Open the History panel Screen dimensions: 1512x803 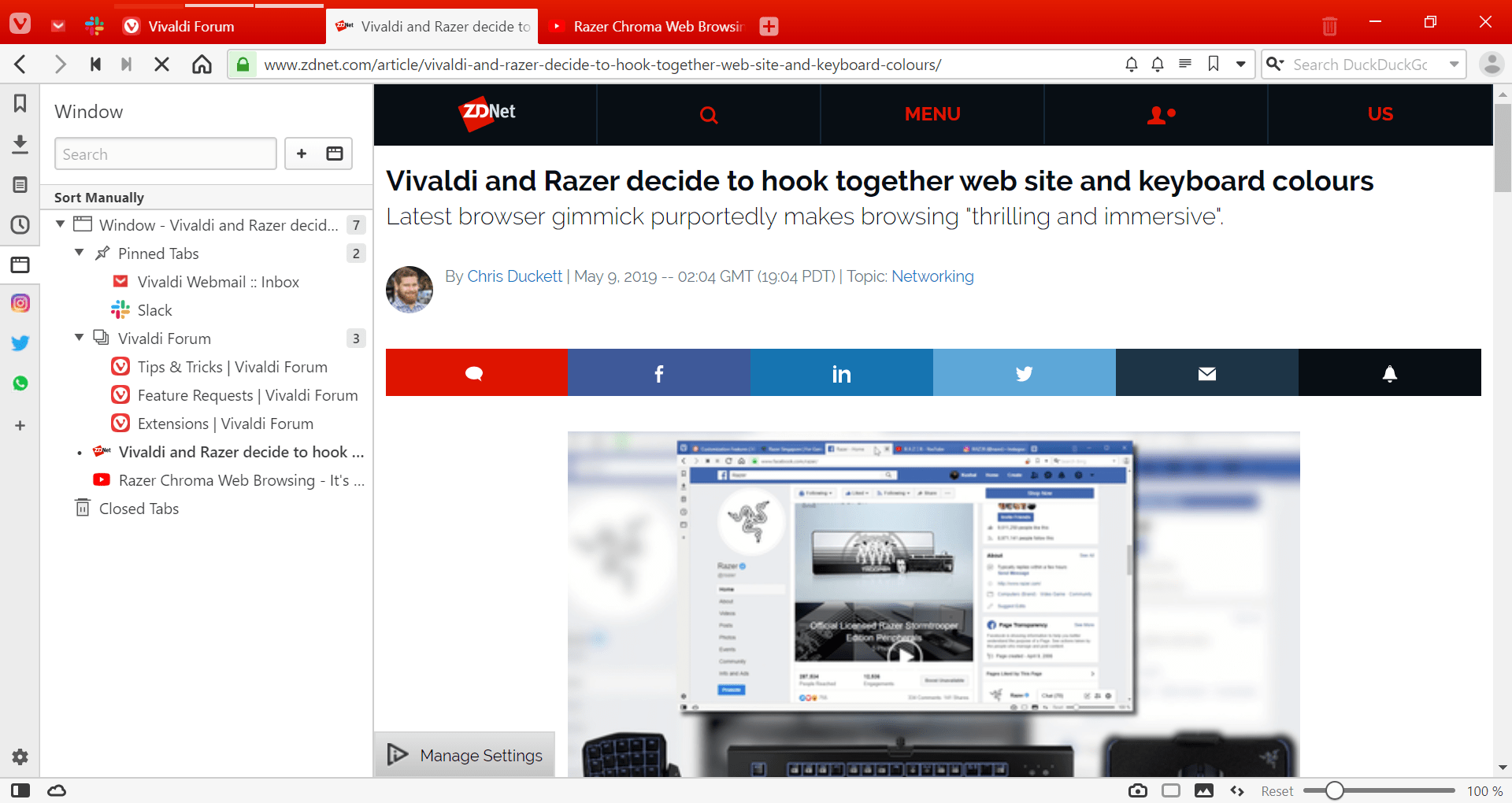[20, 224]
